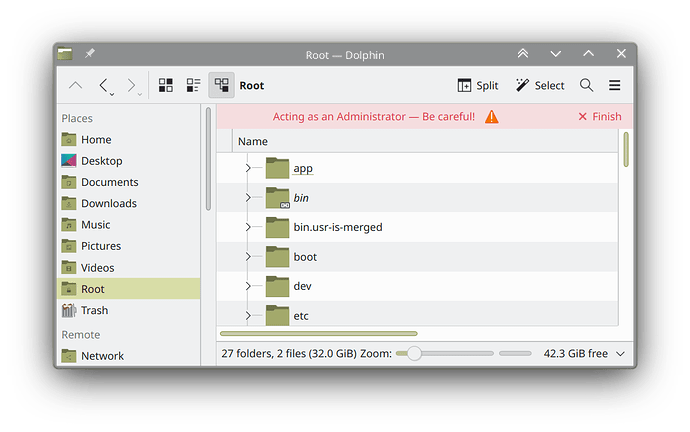The image size is (690, 432).
Task: Open the search magnifier
Action: (x=587, y=85)
